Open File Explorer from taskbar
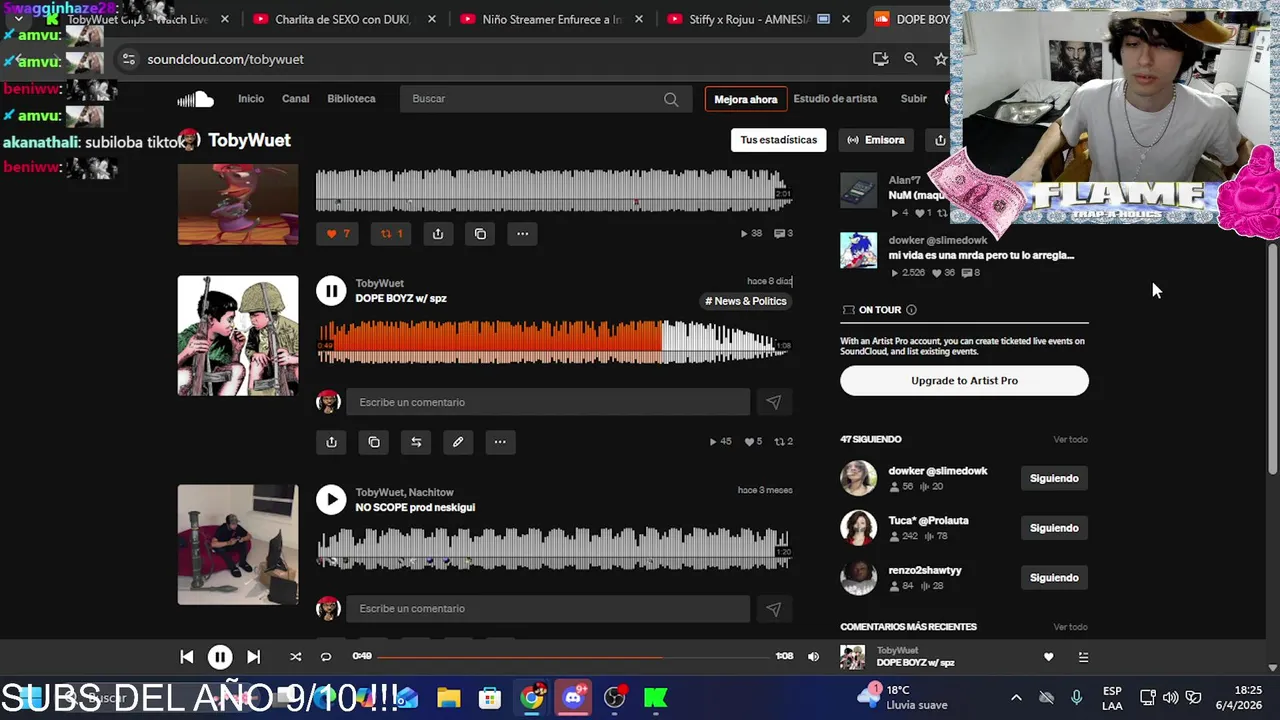The height and width of the screenshot is (720, 1280). (x=448, y=697)
